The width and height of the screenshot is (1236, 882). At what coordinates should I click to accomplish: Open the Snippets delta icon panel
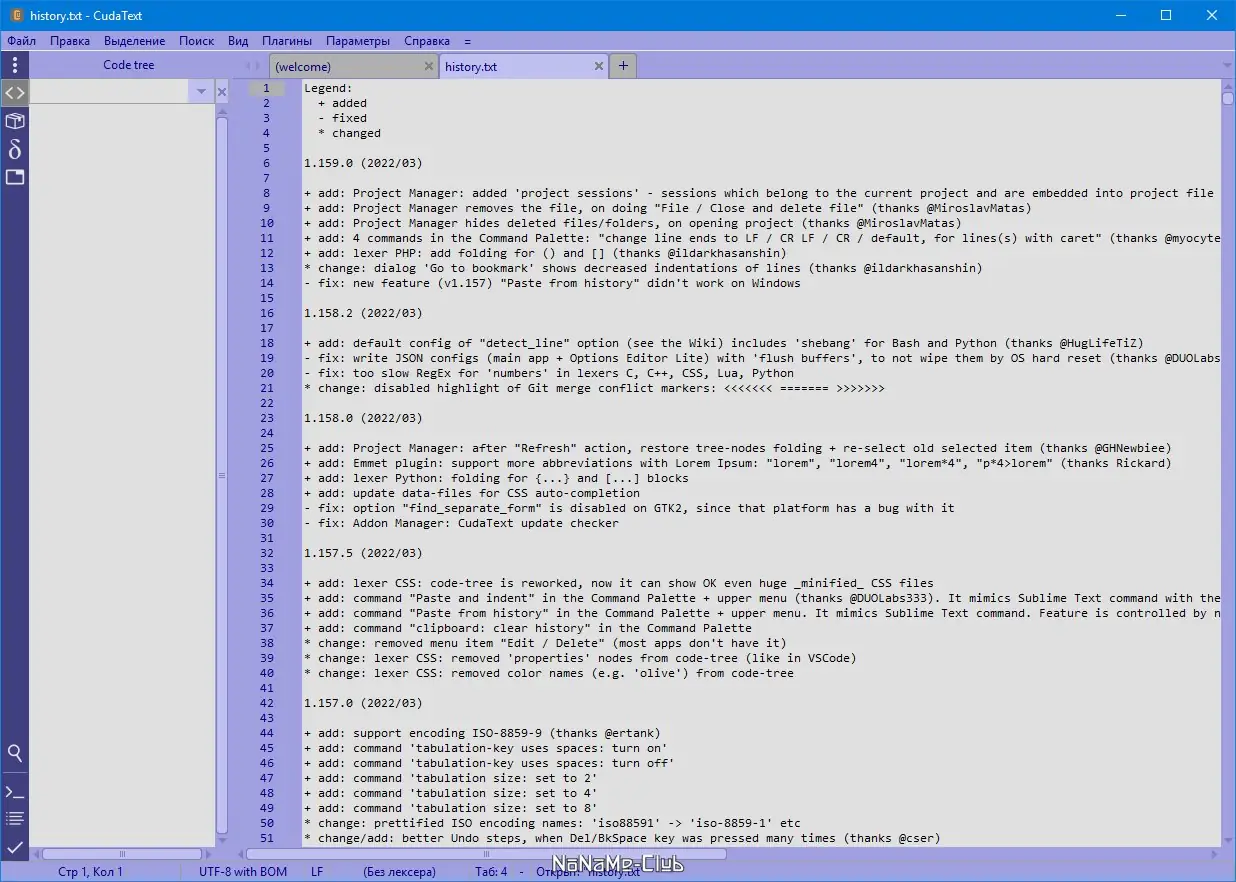[14, 149]
